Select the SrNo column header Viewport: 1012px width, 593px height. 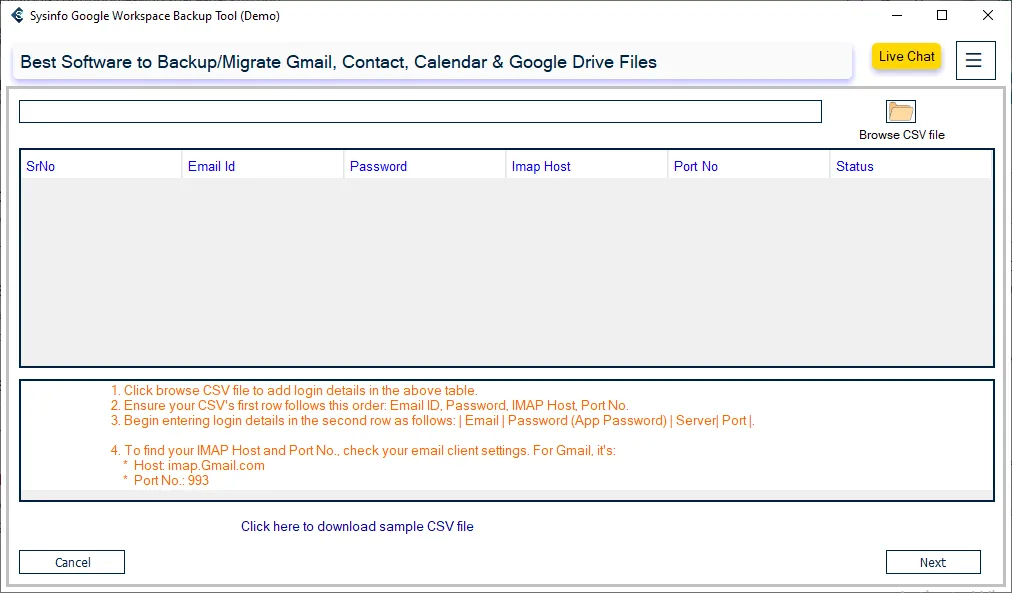(101, 166)
